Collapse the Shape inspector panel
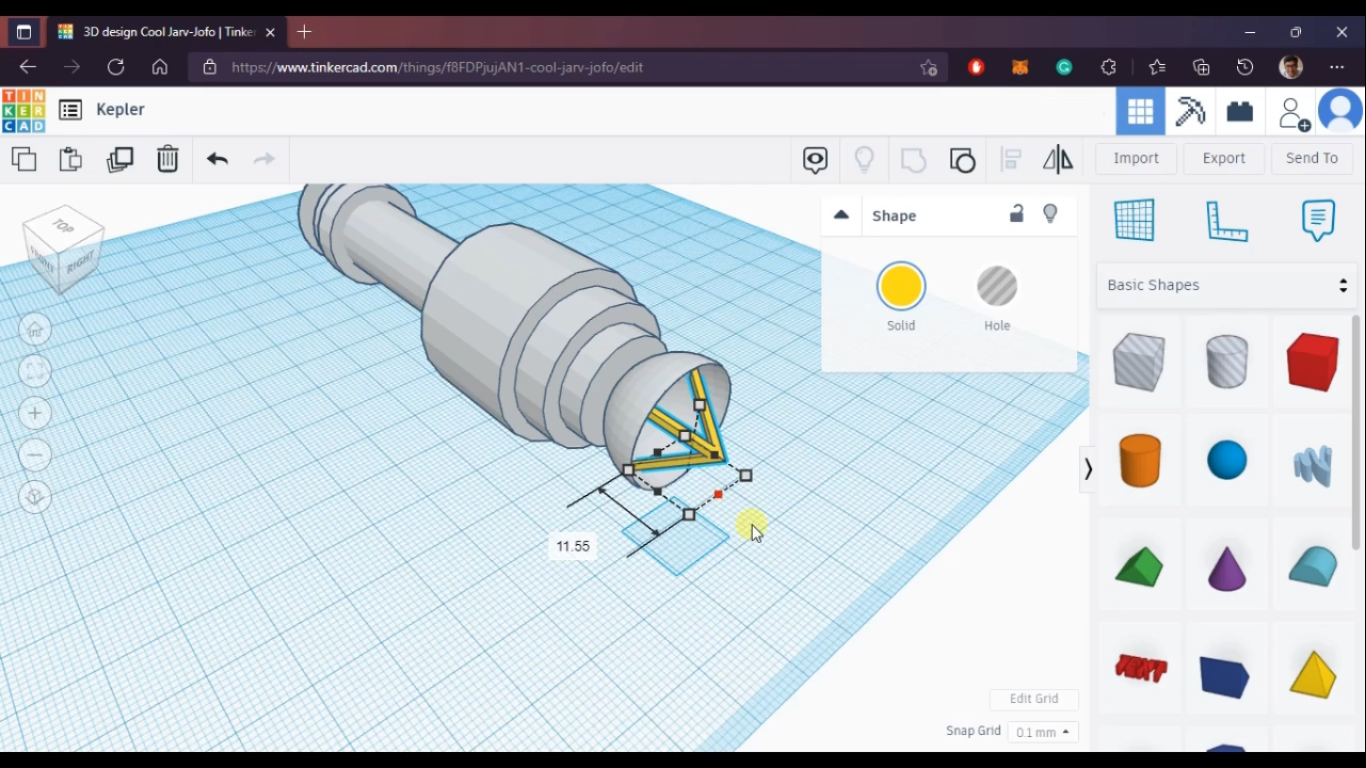The image size is (1366, 768). coord(841,215)
